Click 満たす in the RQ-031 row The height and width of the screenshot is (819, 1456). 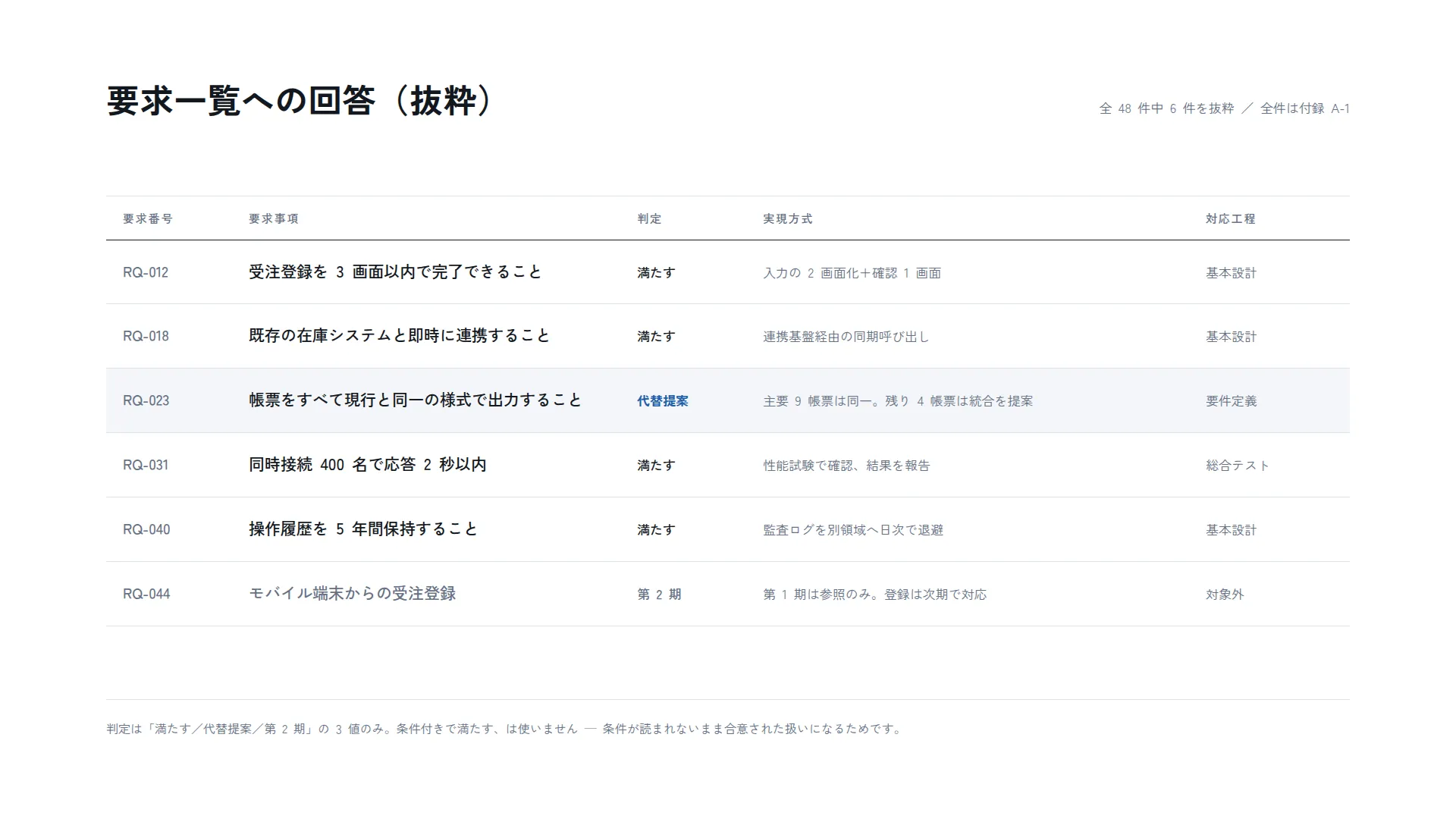[656, 465]
